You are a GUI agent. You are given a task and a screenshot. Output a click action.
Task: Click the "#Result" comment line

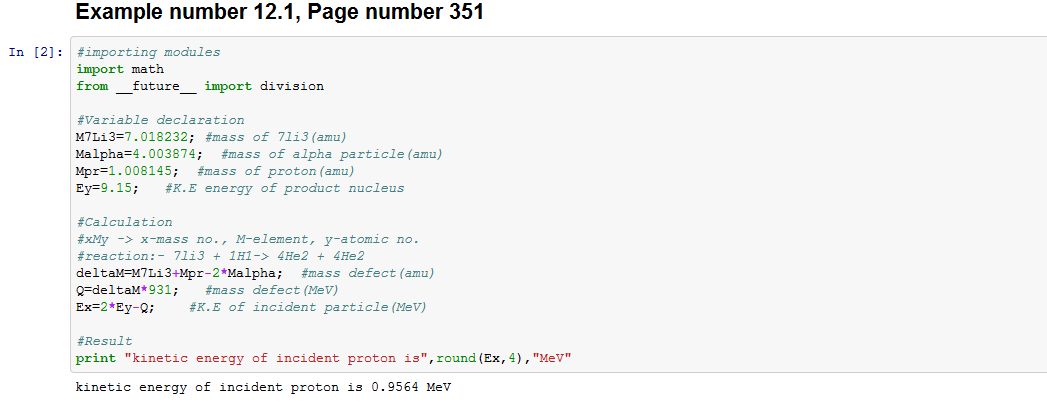[x=104, y=341]
